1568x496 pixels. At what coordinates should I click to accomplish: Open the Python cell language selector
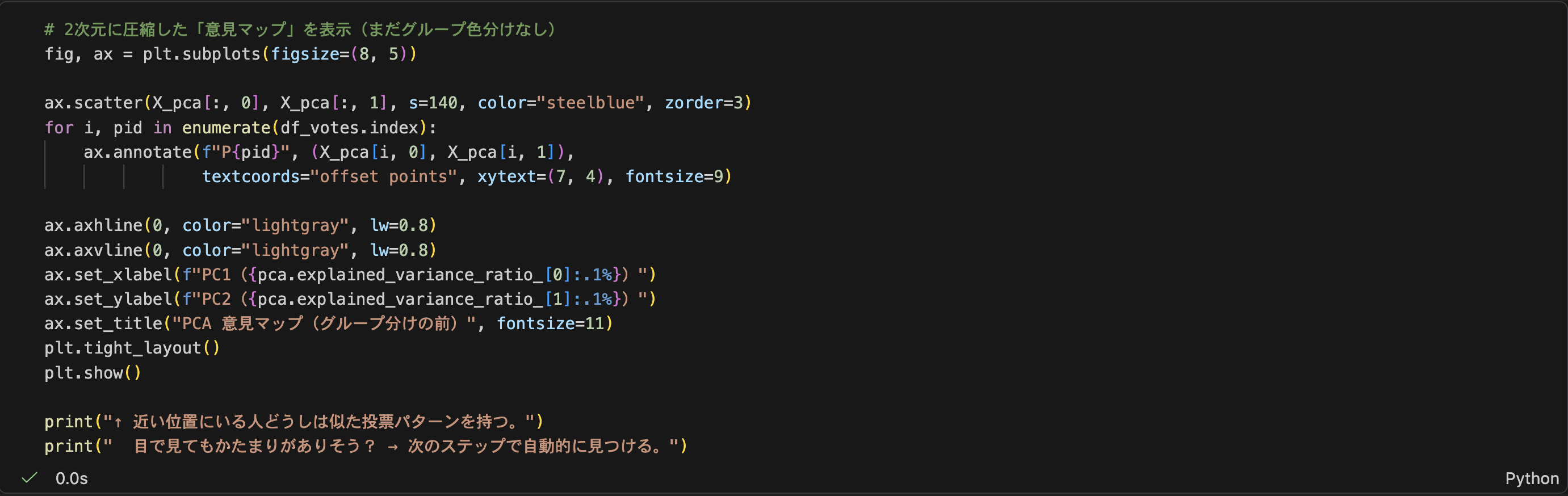click(x=1532, y=478)
